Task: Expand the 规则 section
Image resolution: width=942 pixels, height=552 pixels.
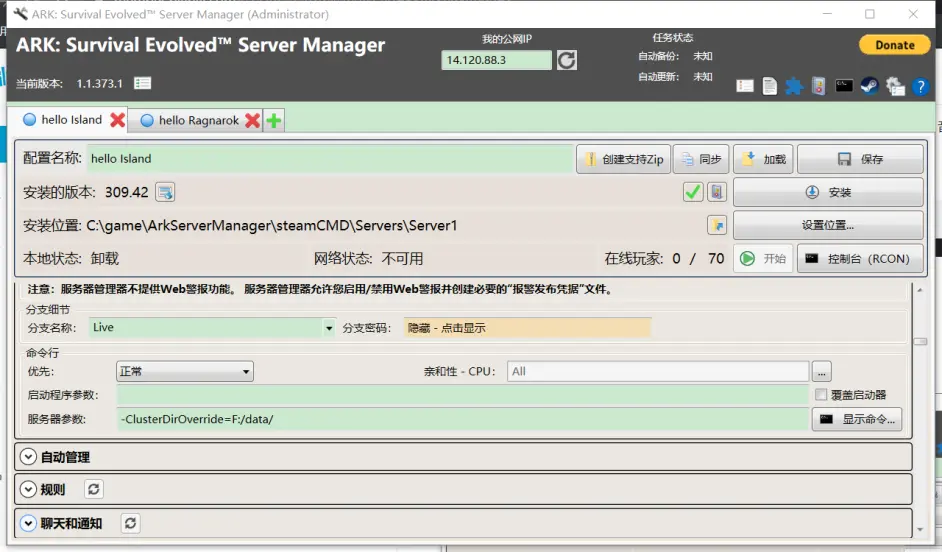Action: [x=28, y=490]
